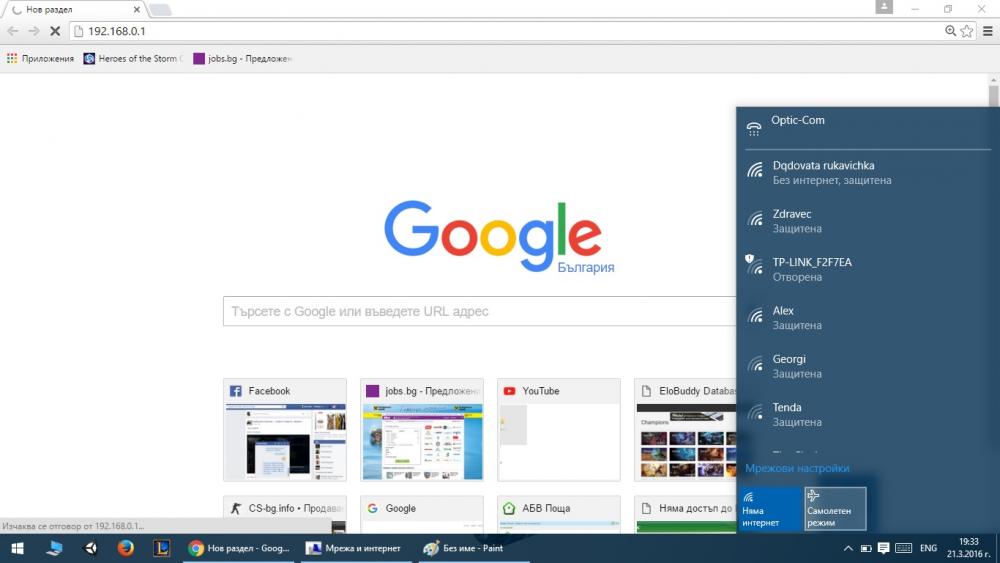Open the АБВ Поща tile
The width and height of the screenshot is (1000, 563).
[x=559, y=515]
